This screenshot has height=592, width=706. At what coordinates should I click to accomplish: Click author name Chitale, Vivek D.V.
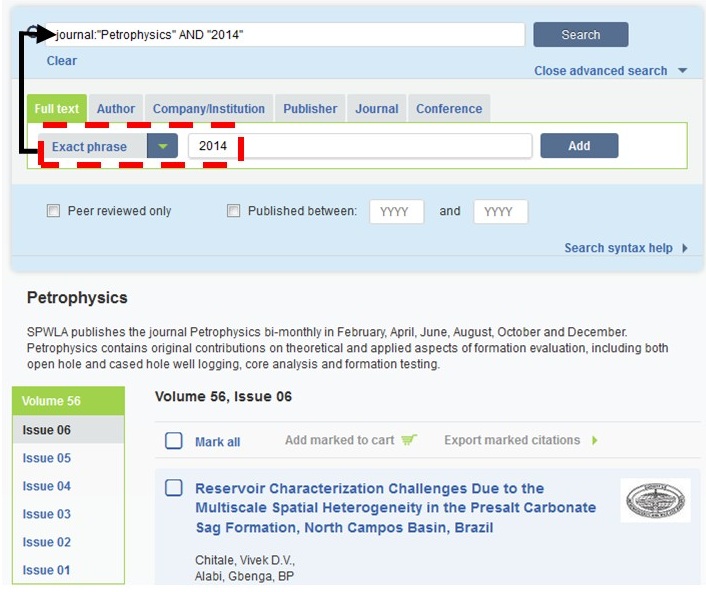click(245, 560)
